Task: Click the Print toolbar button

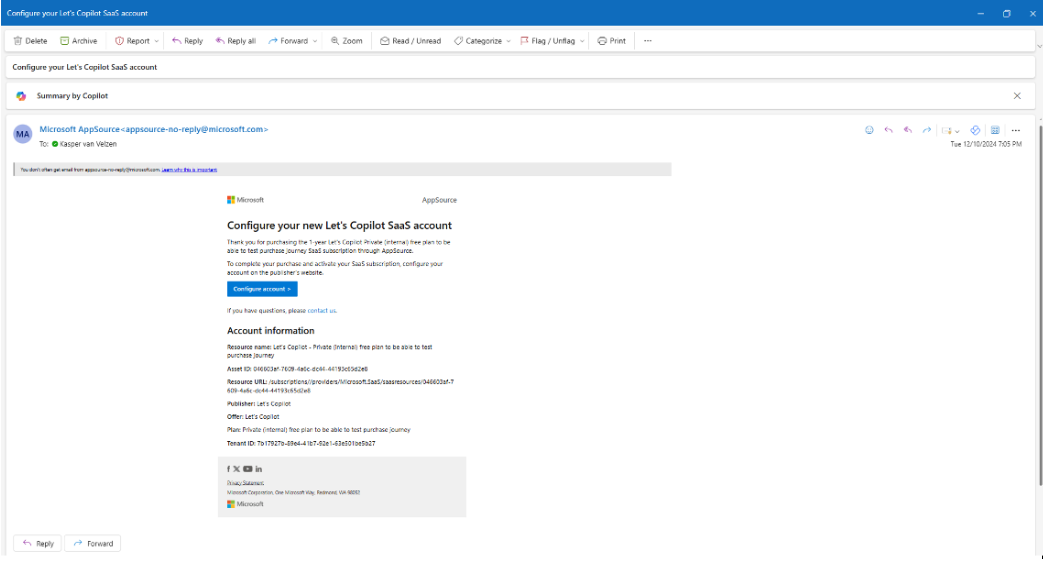Action: [x=611, y=41]
